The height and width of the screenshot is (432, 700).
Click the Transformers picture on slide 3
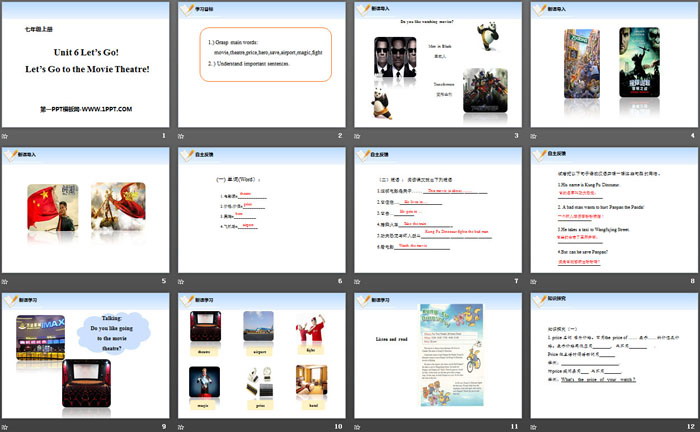click(x=484, y=95)
